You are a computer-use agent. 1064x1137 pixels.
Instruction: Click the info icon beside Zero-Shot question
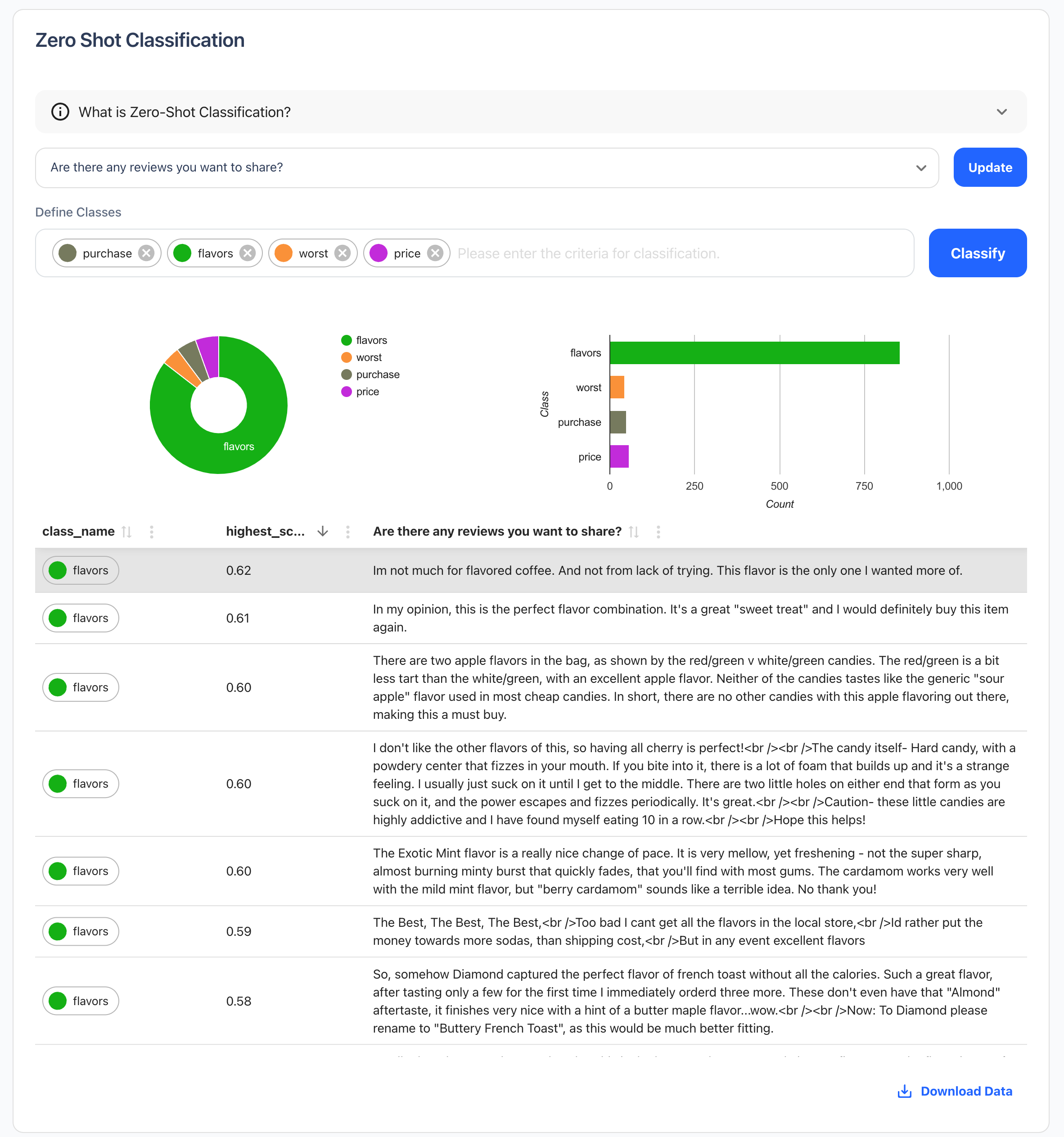tap(60, 112)
